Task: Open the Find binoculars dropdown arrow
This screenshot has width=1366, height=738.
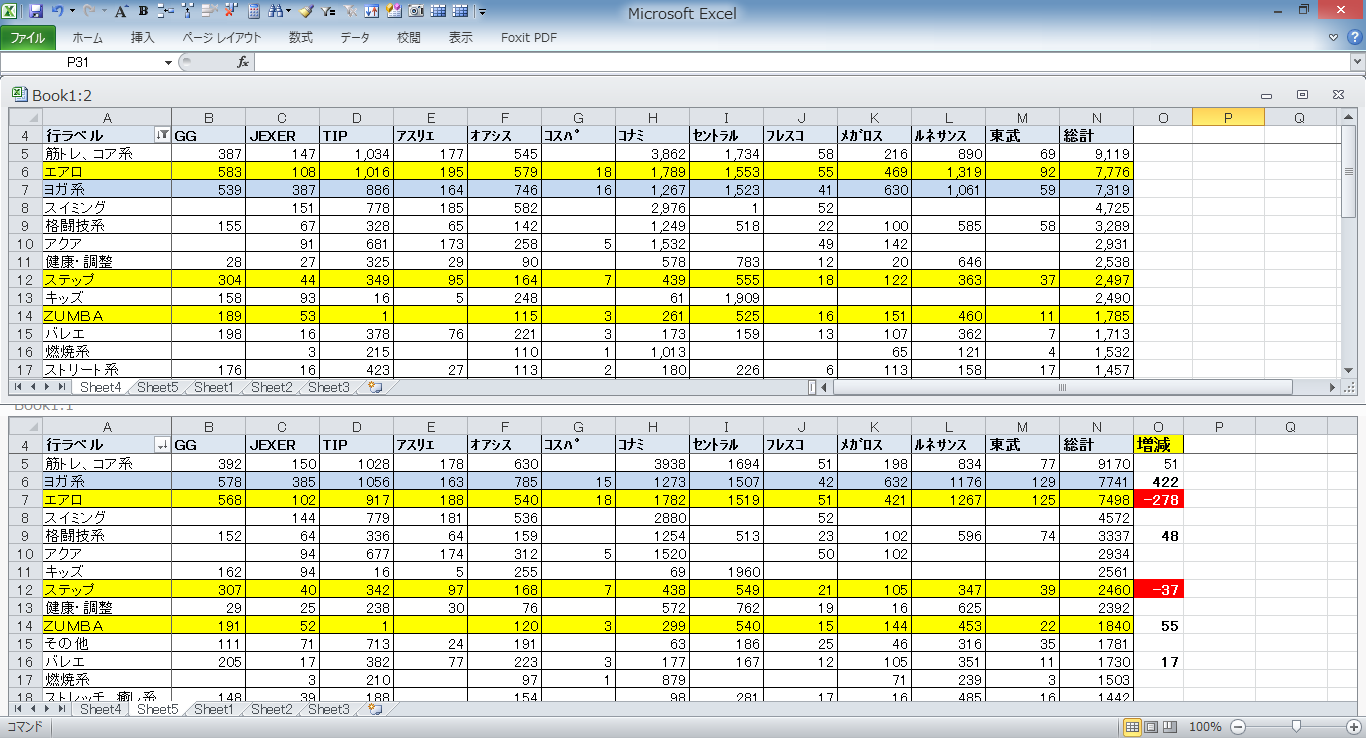Action: (288, 12)
